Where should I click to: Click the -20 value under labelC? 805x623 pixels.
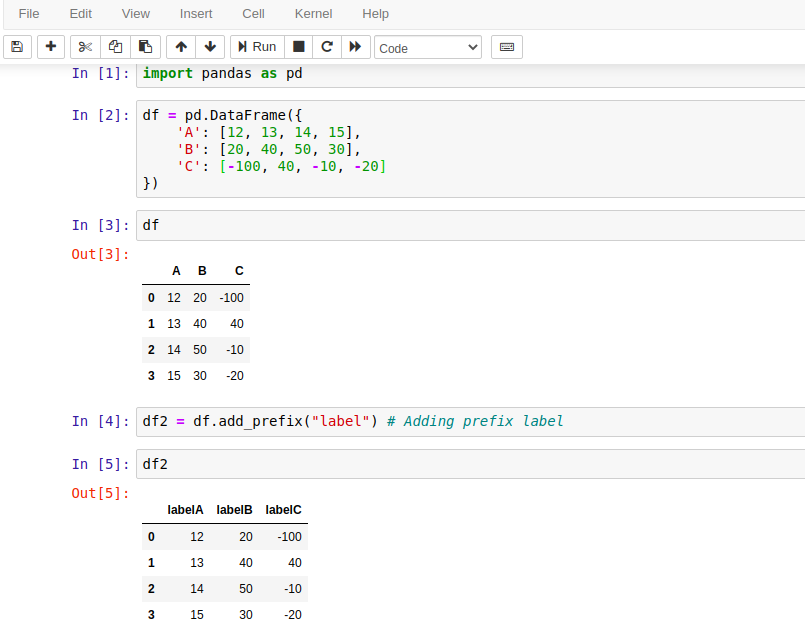tap(293, 615)
